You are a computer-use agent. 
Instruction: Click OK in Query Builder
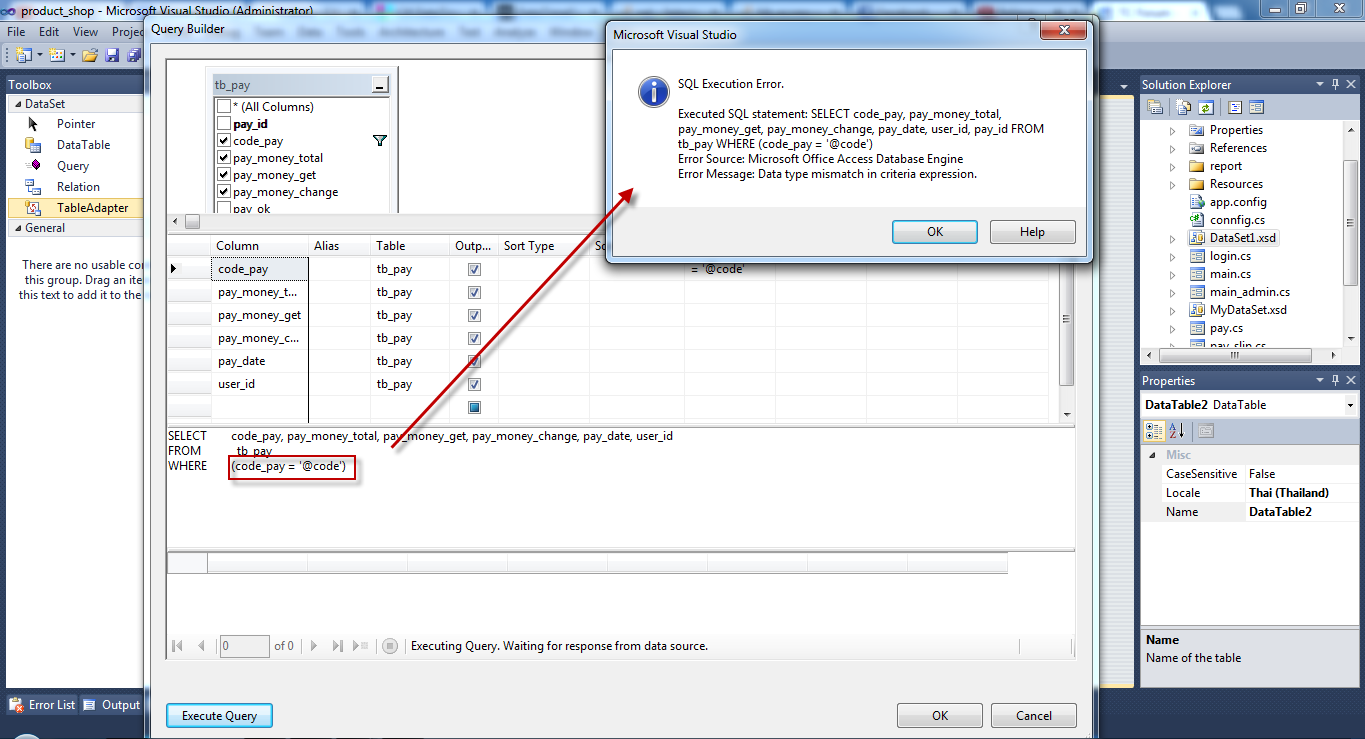[x=940, y=716]
